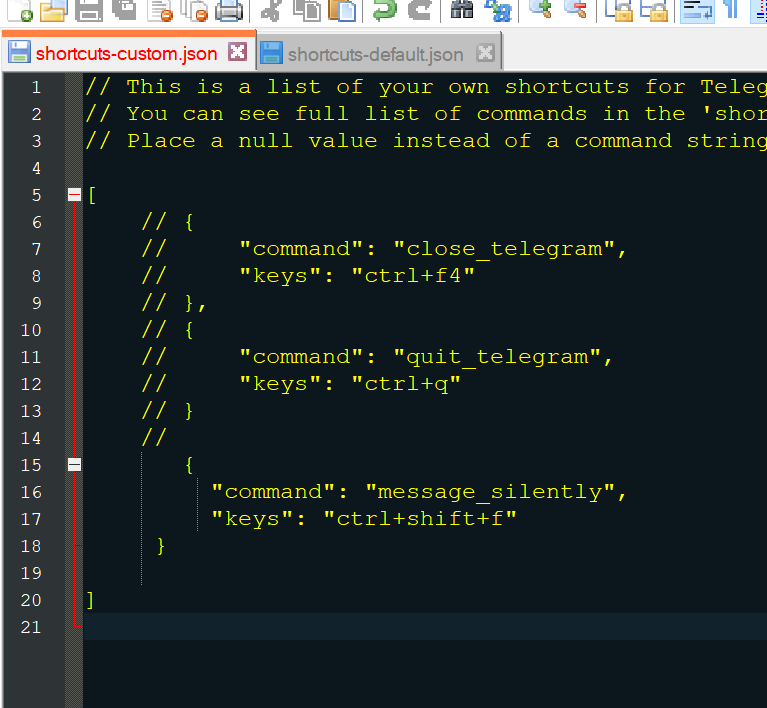Open a file using the folder toolbar icon
This screenshot has width=767, height=708.
tap(53, 10)
